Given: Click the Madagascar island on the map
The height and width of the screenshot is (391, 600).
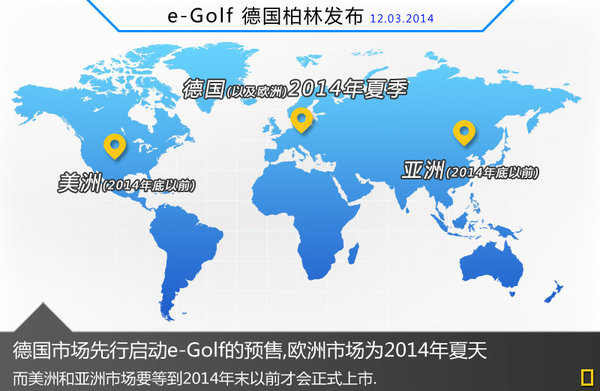Looking at the screenshot, I should tap(353, 253).
